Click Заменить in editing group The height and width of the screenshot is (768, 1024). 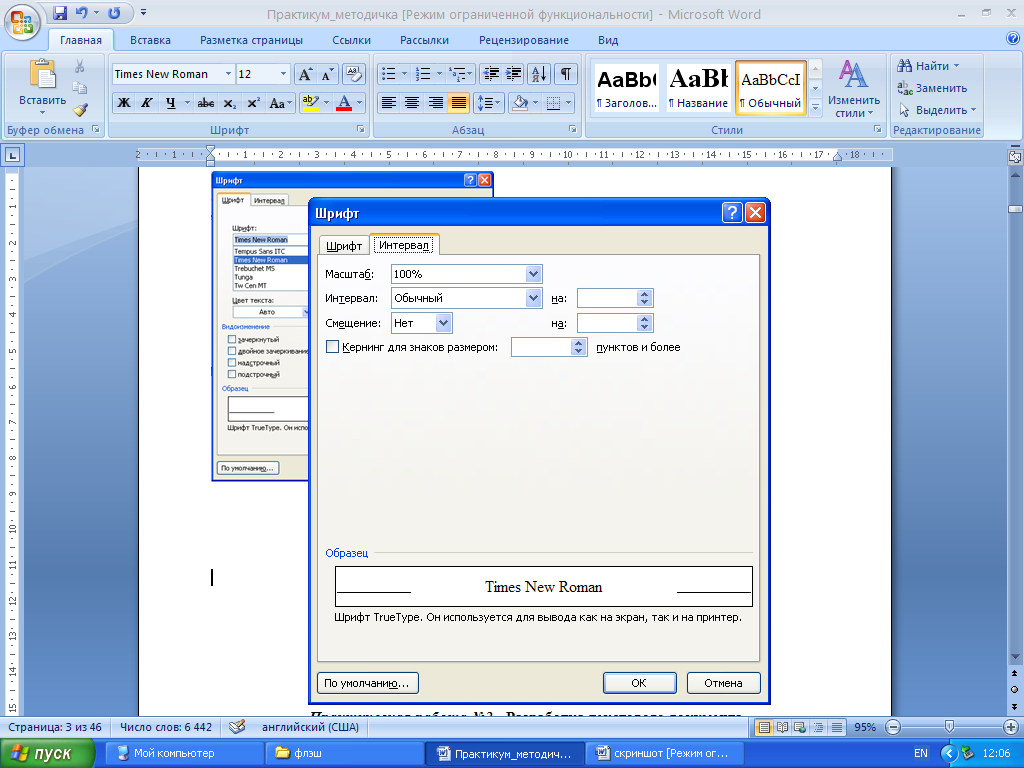click(x=932, y=88)
